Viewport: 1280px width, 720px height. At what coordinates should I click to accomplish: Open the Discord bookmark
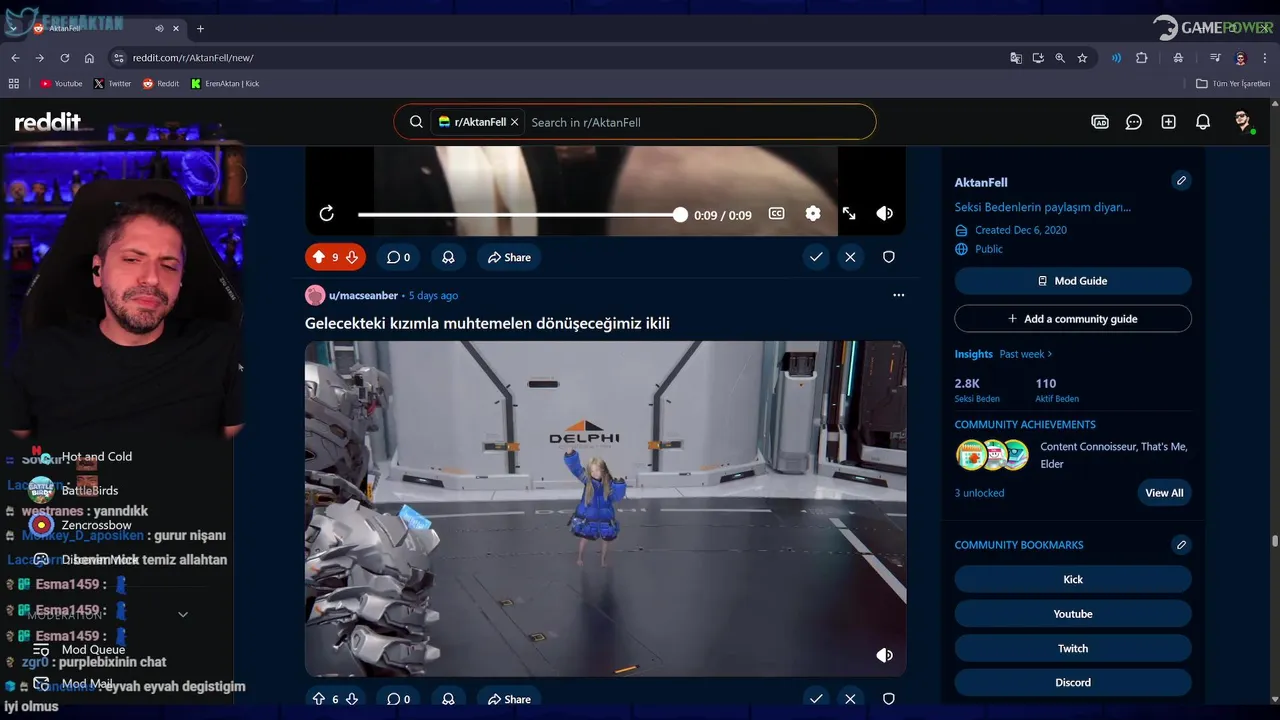tap(1073, 683)
